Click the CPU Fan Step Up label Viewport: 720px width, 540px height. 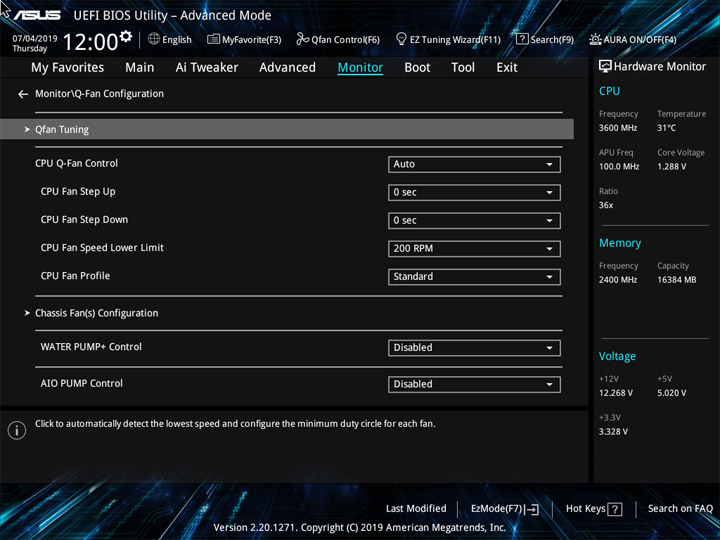pyautogui.click(x=78, y=191)
